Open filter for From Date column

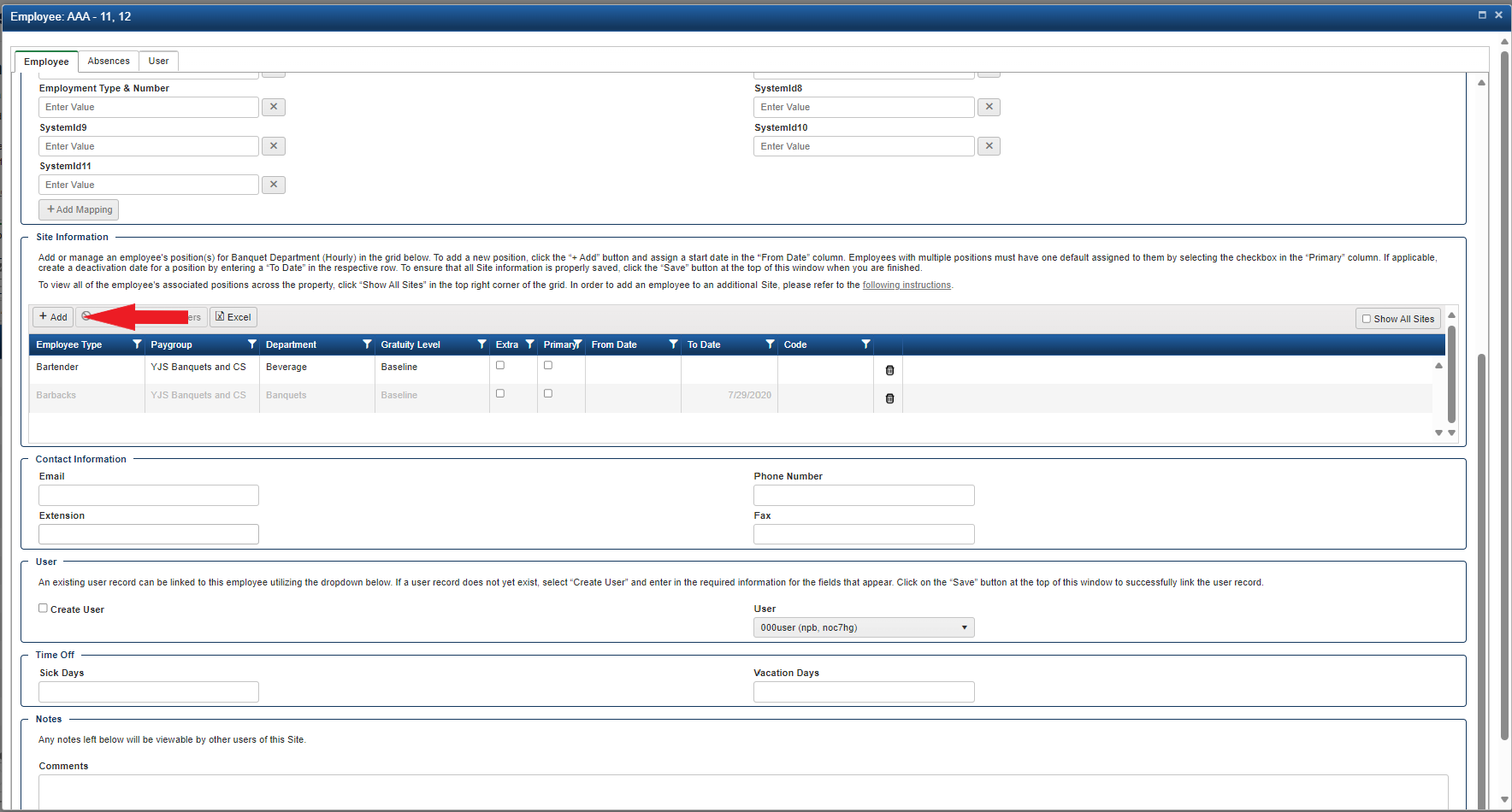(x=673, y=344)
